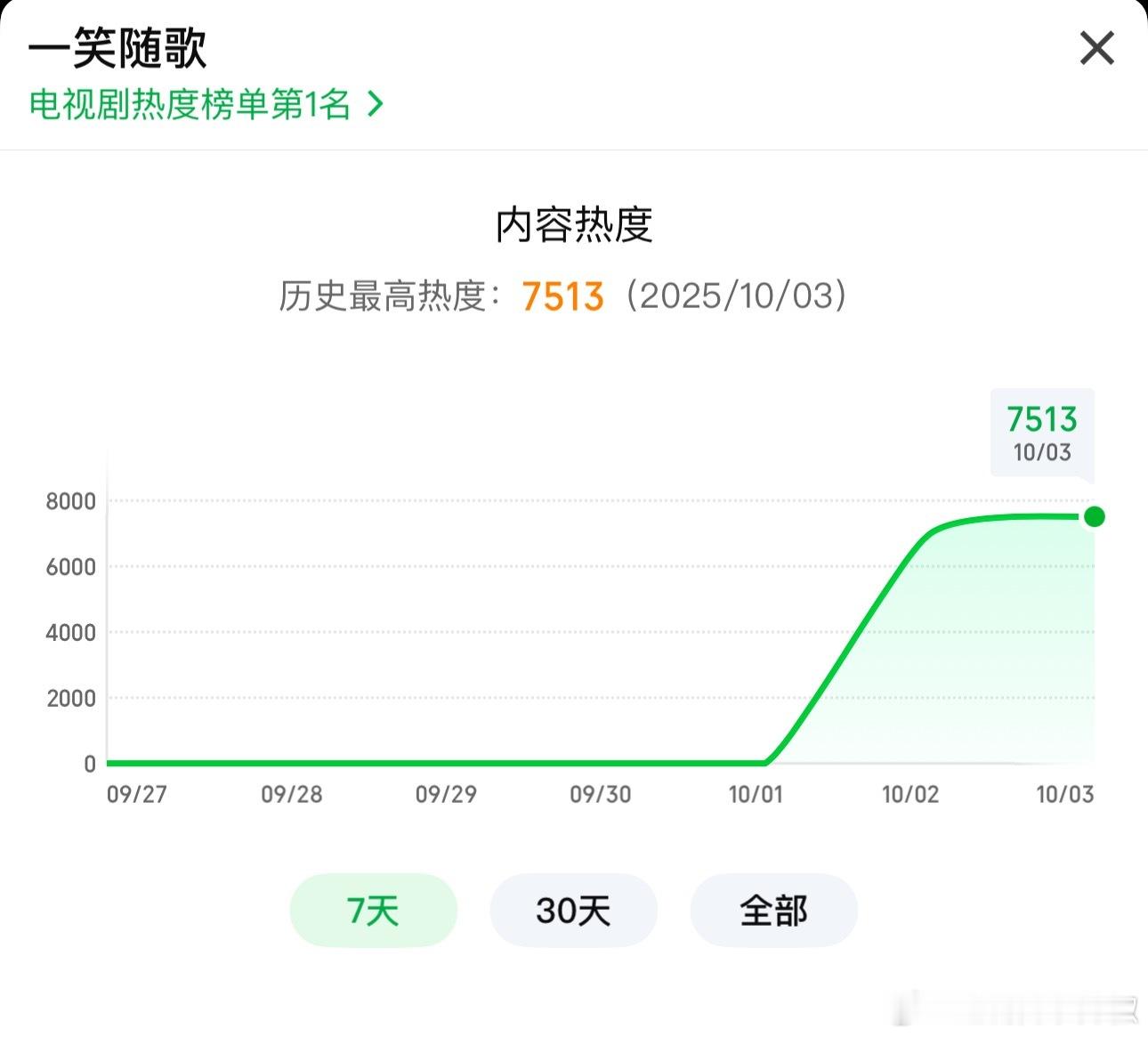Click the green data point for 10/03
The image size is (1148, 1037).
click(1095, 516)
